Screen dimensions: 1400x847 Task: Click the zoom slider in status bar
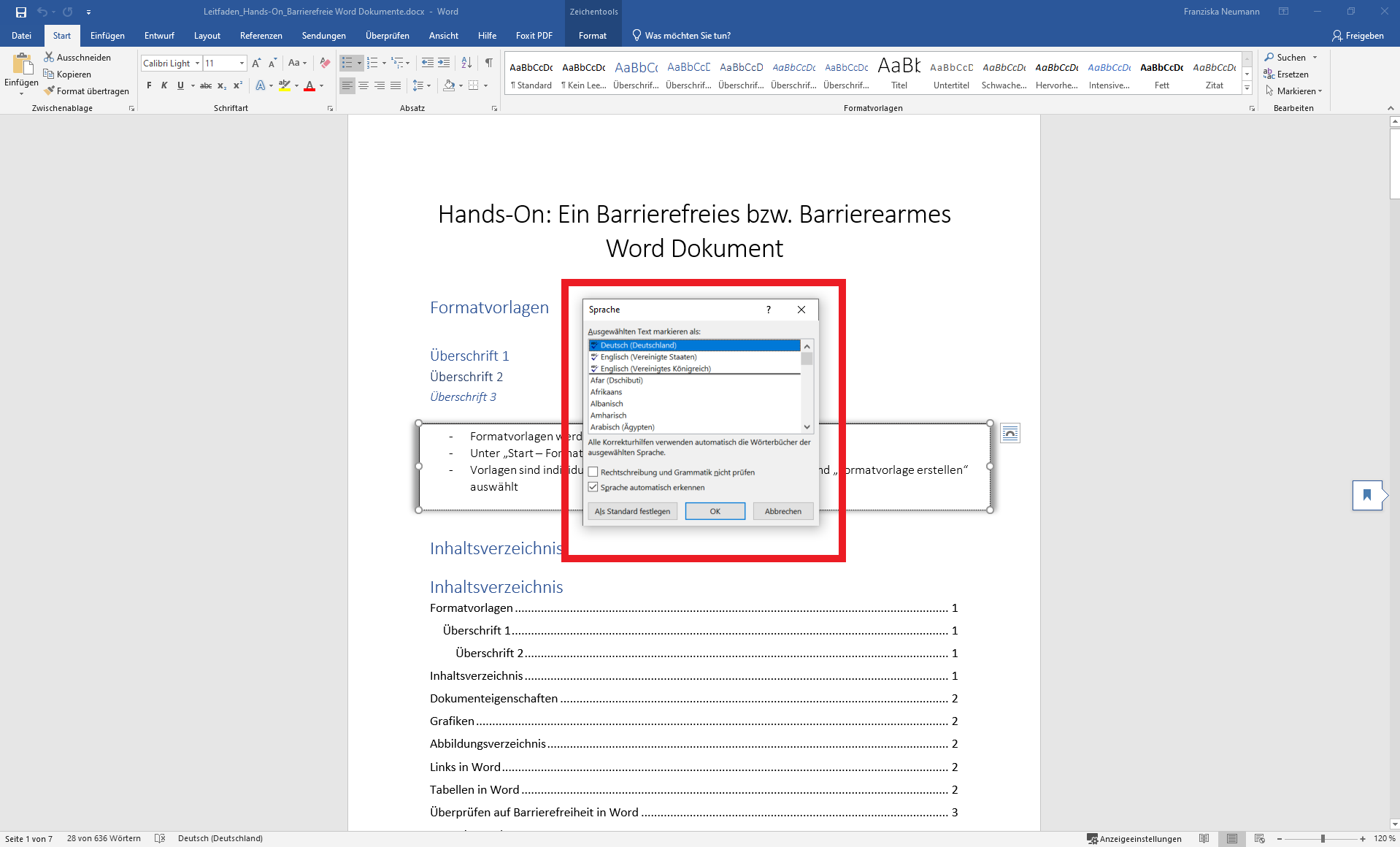[1322, 838]
